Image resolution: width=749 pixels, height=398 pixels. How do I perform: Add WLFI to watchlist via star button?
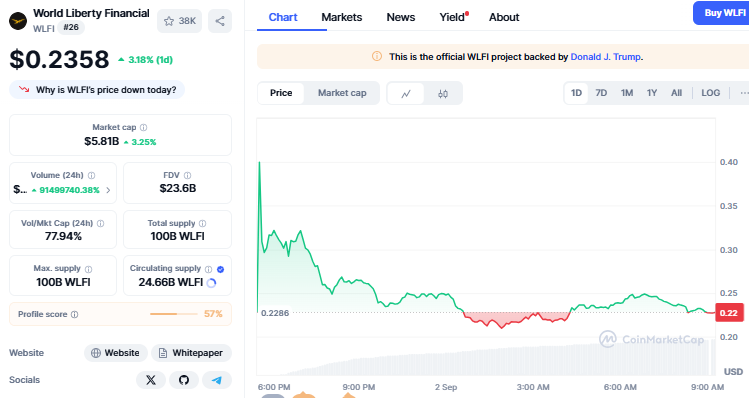click(180, 21)
